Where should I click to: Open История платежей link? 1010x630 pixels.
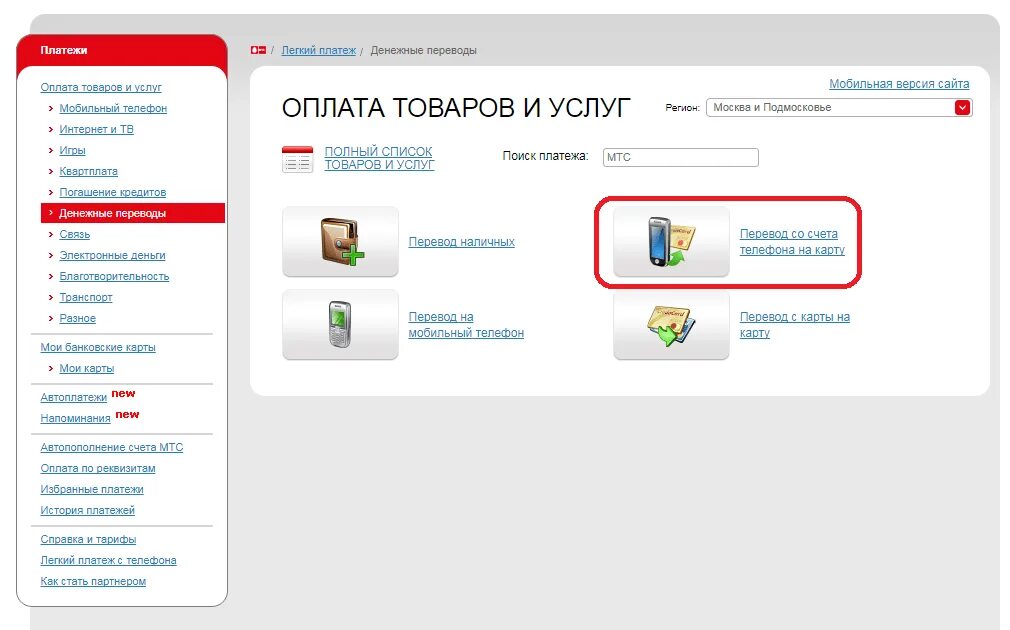pyautogui.click(x=88, y=510)
